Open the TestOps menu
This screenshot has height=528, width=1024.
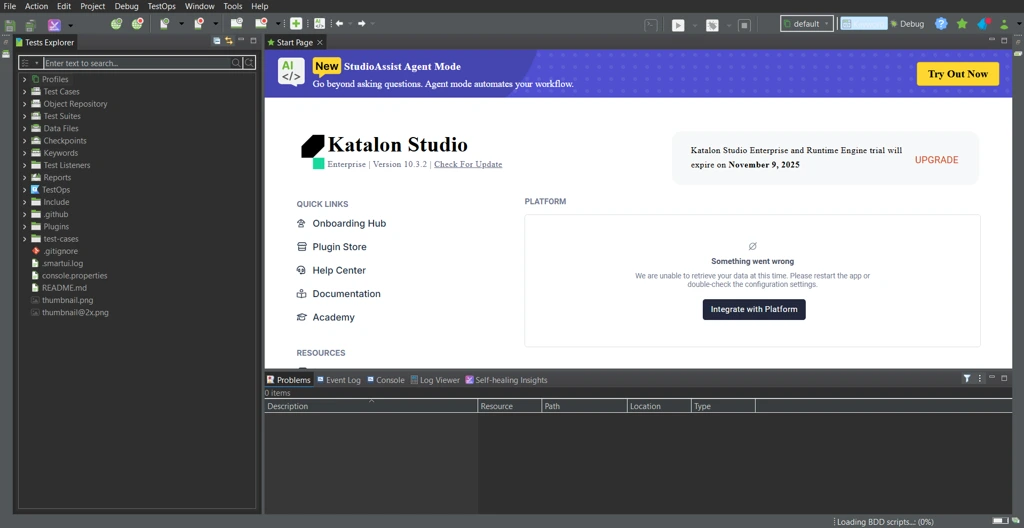point(161,6)
